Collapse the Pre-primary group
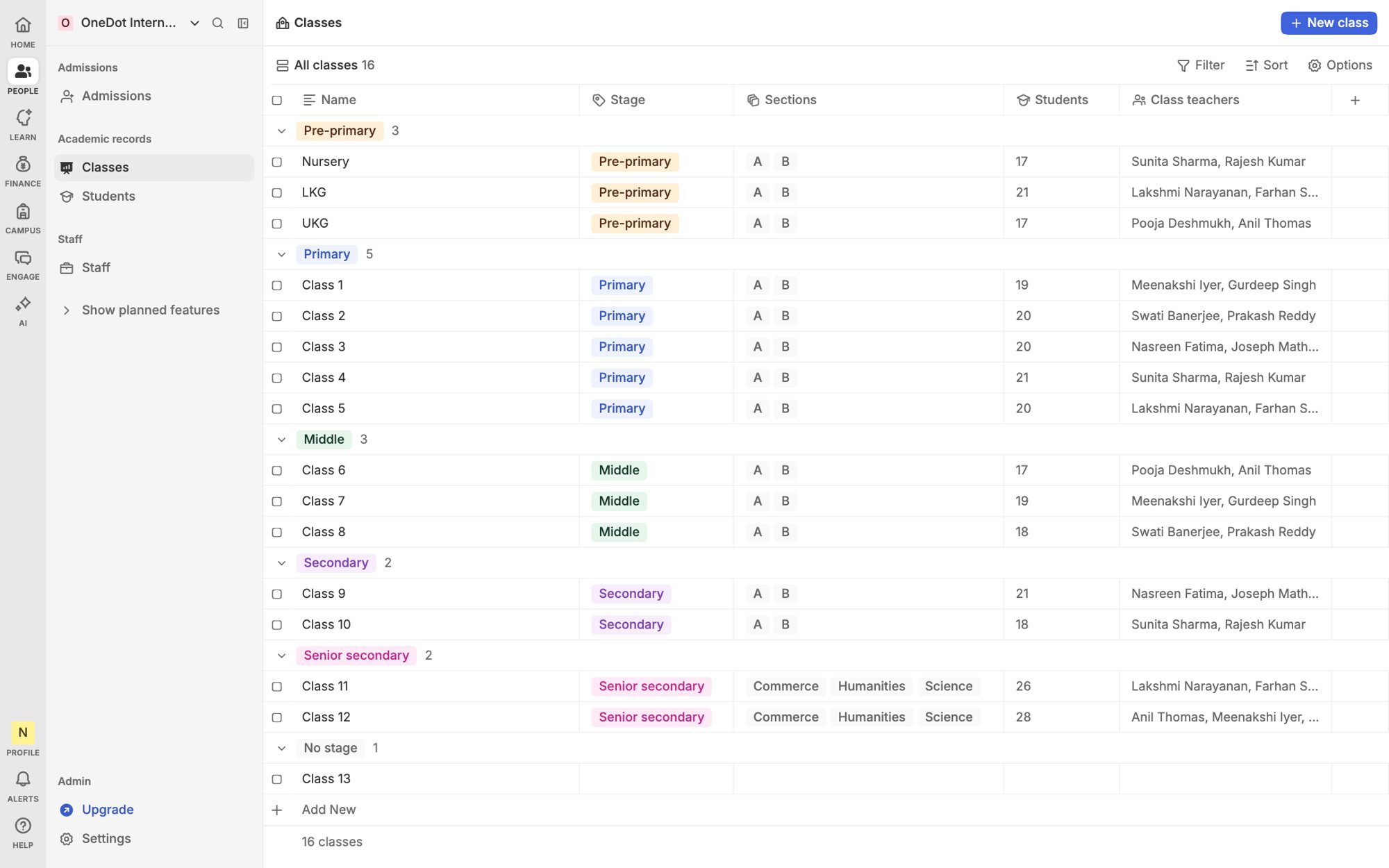Viewport: 1389px width, 868px height. [281, 131]
